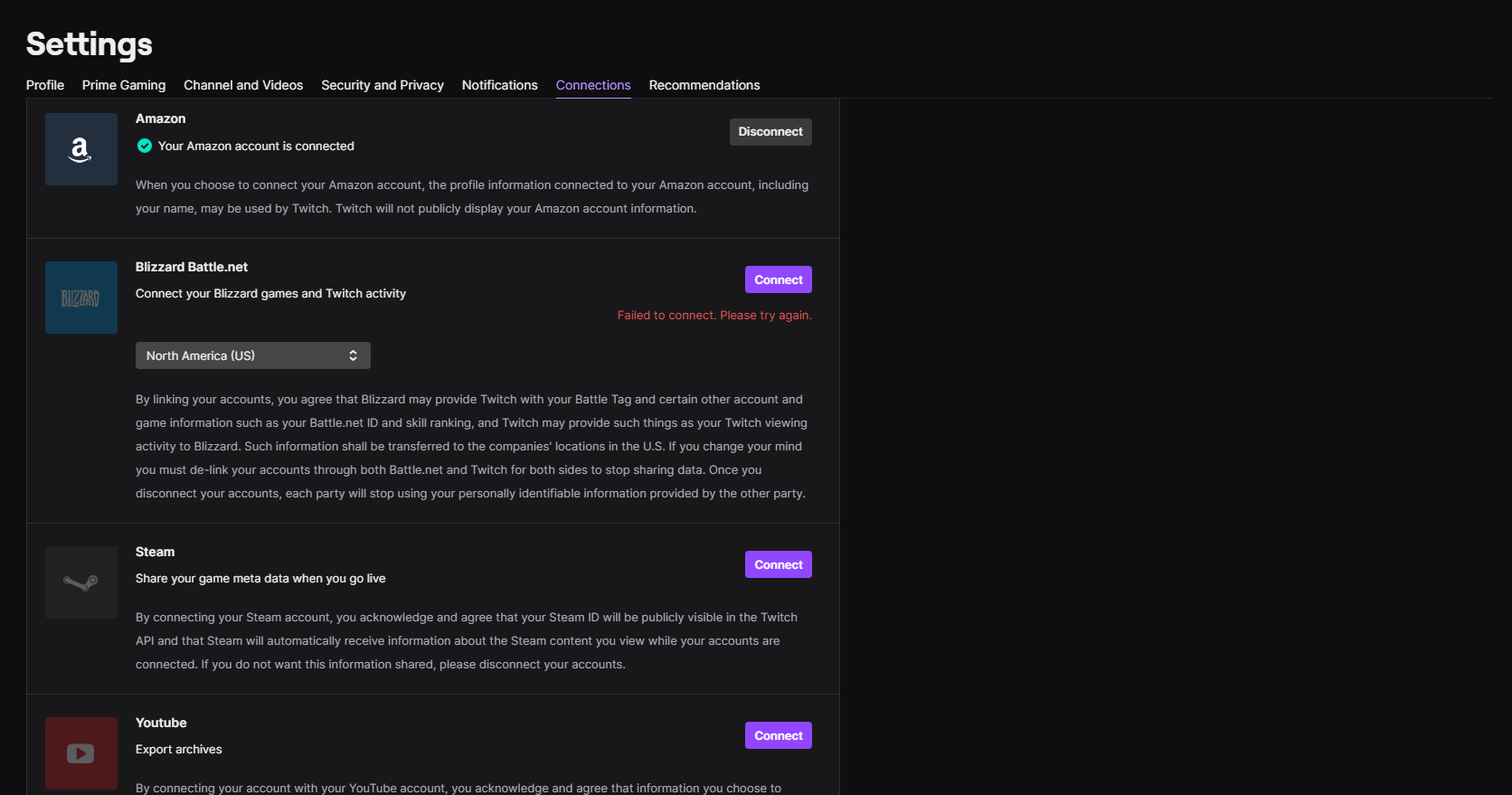Click the Steam logo icon
1512x795 pixels.
point(81,582)
